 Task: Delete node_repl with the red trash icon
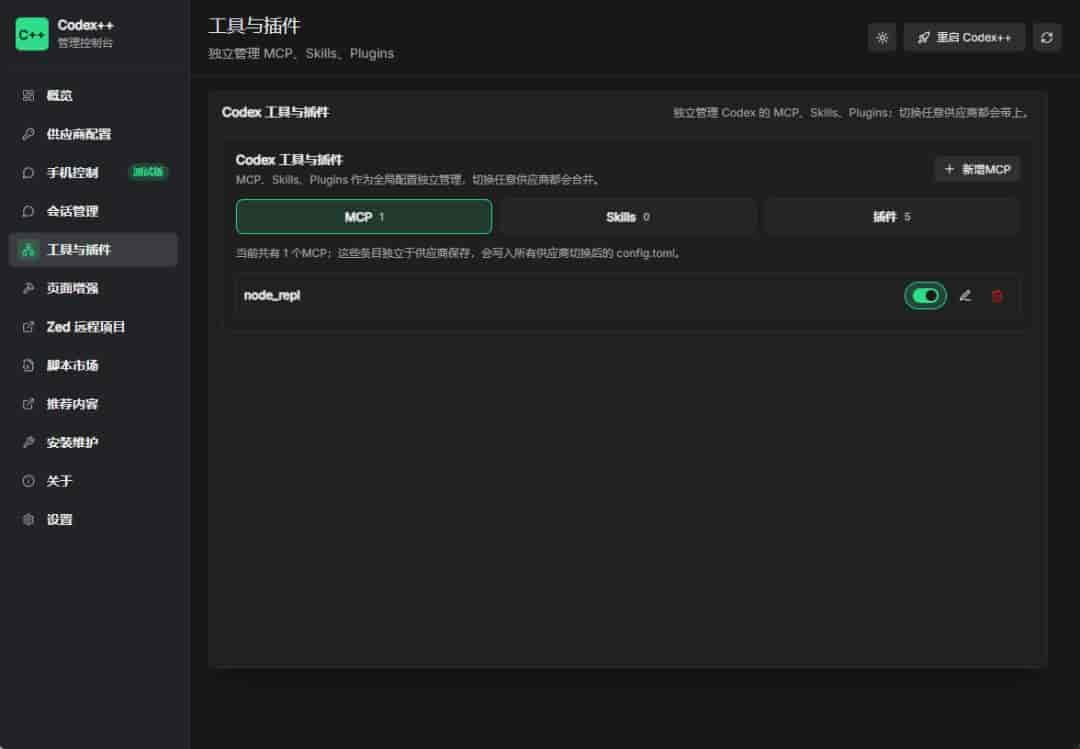[x=996, y=296]
